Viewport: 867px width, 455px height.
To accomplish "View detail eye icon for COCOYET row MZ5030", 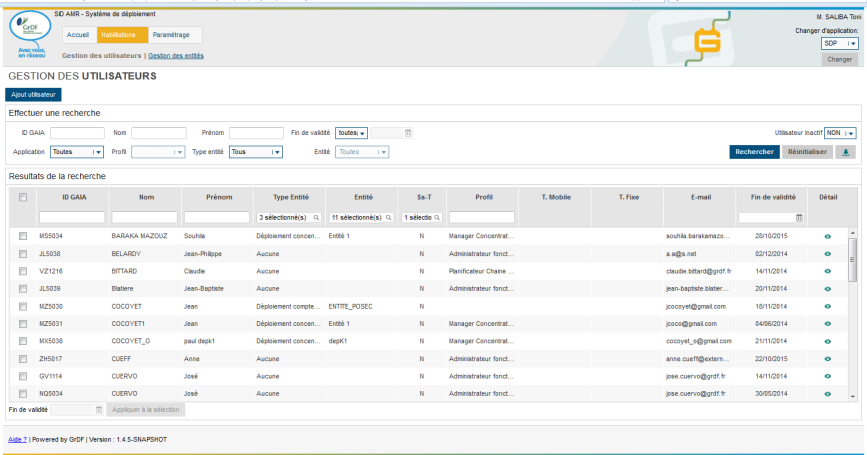I will point(828,306).
